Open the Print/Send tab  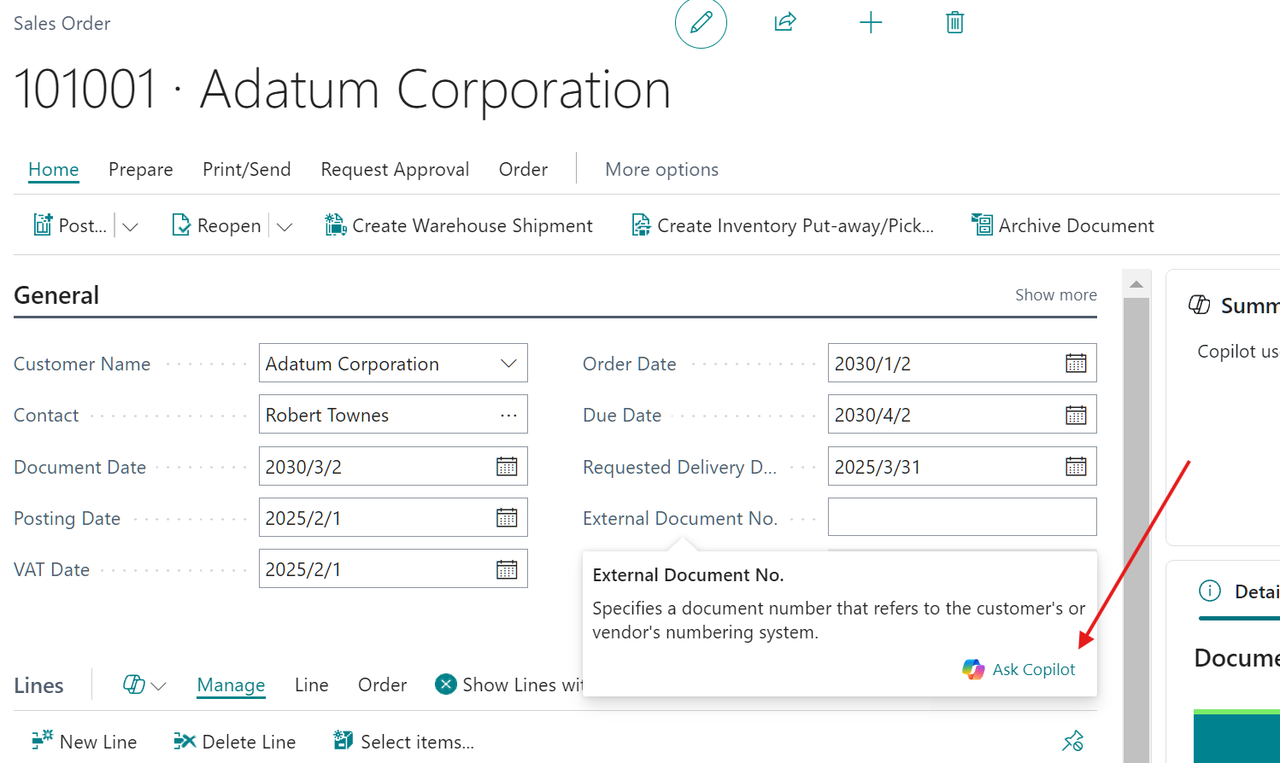pyautogui.click(x=247, y=169)
